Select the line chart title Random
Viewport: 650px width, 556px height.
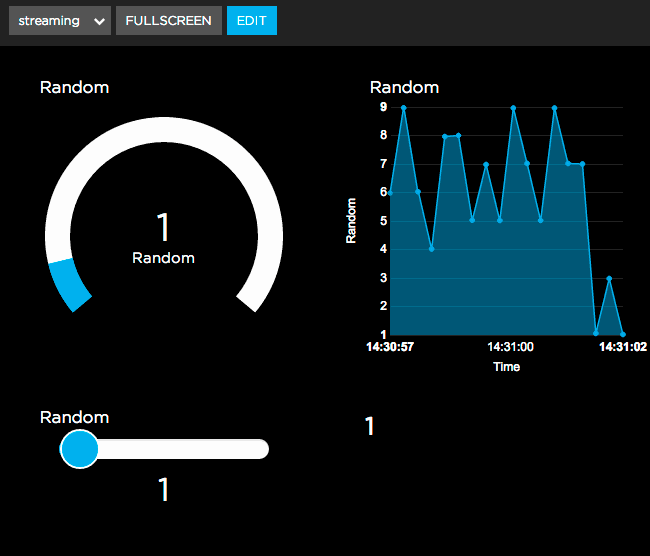click(404, 87)
